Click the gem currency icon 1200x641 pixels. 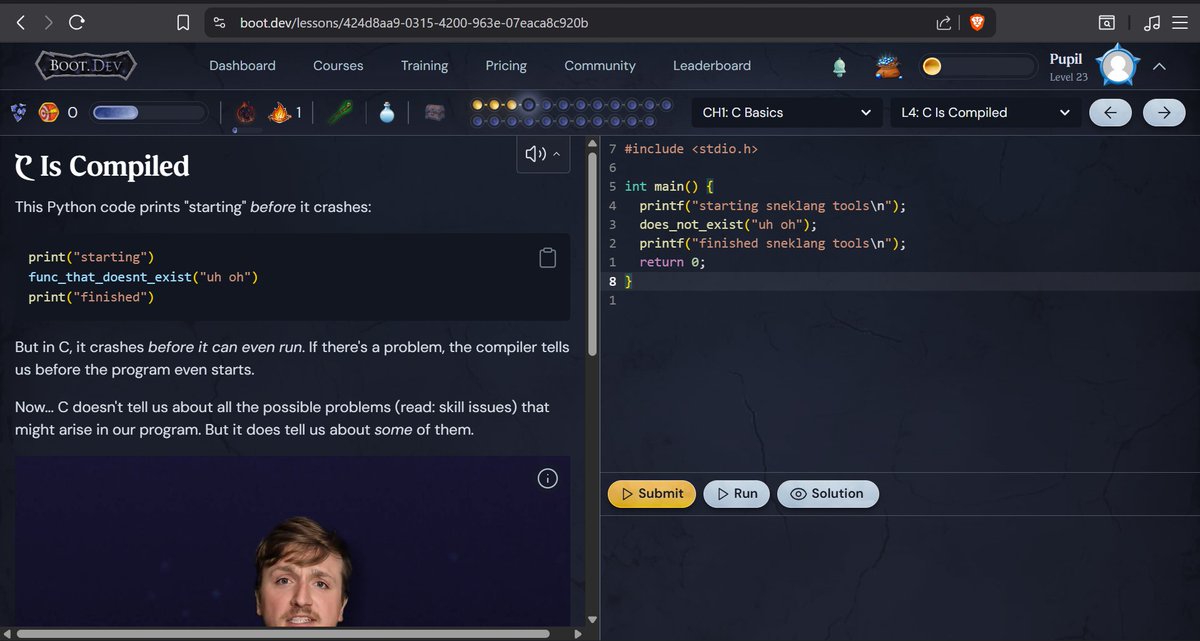[17, 112]
